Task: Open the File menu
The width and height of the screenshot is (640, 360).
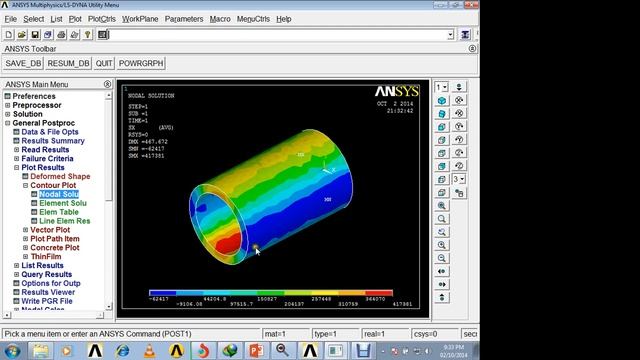Action: click(10, 19)
